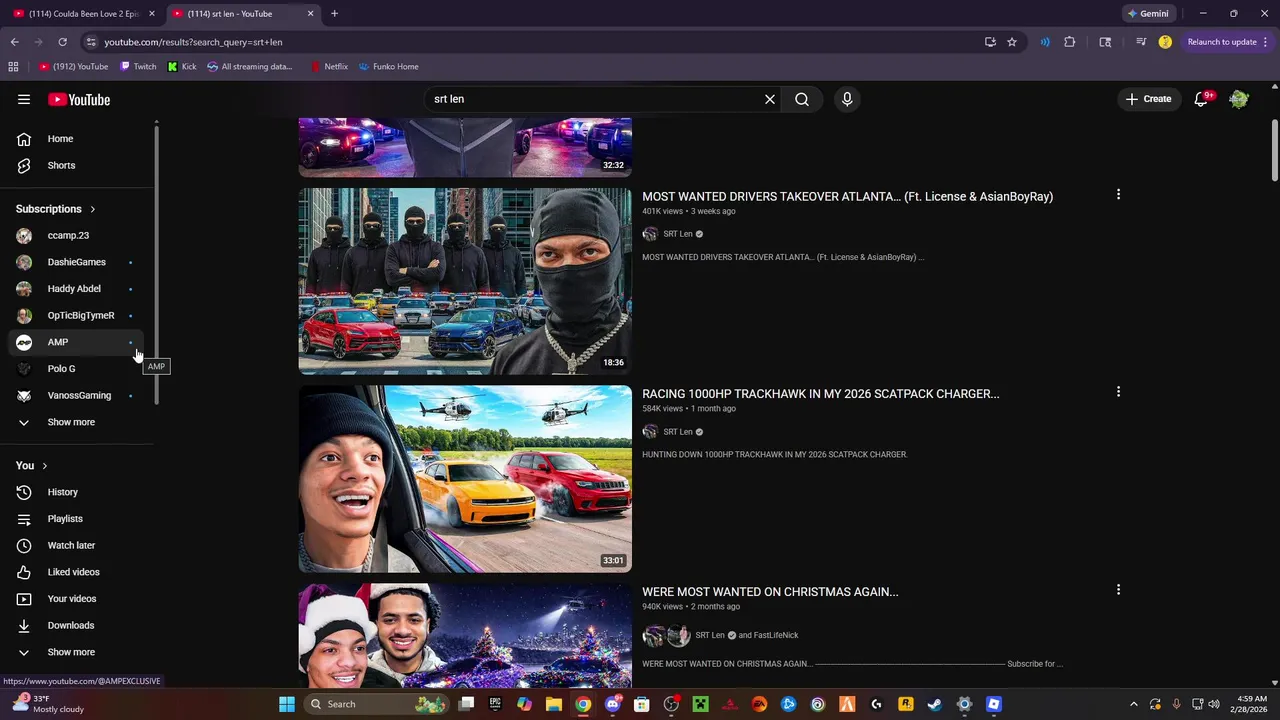
Task: Click the install app icon in address bar
Action: point(990,42)
